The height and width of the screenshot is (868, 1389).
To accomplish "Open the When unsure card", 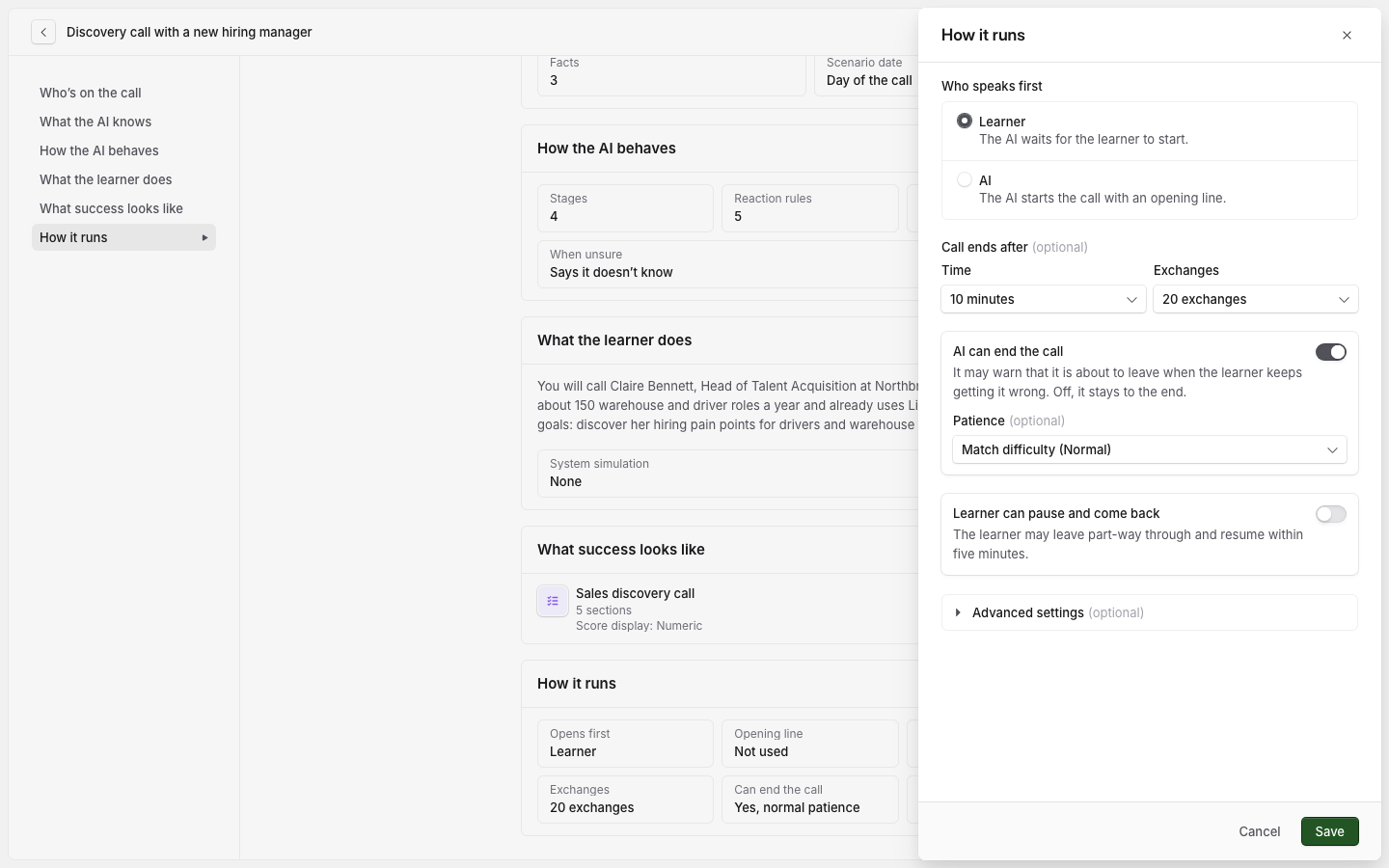I will (728, 264).
